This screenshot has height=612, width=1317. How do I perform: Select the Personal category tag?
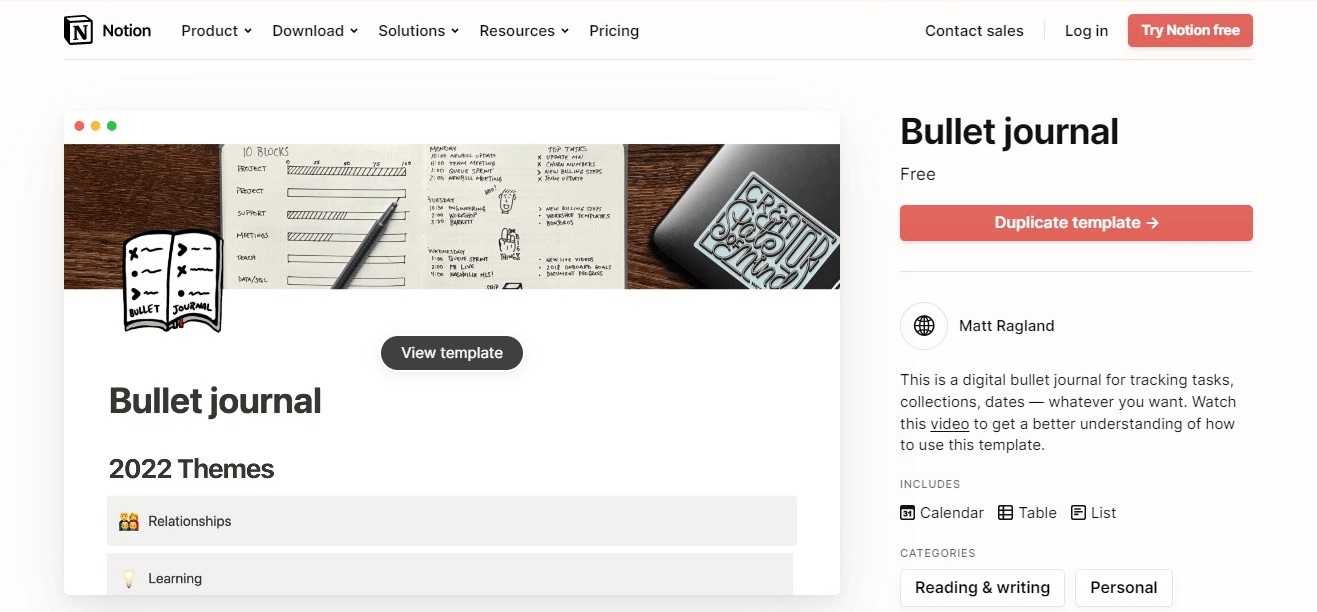[1123, 587]
